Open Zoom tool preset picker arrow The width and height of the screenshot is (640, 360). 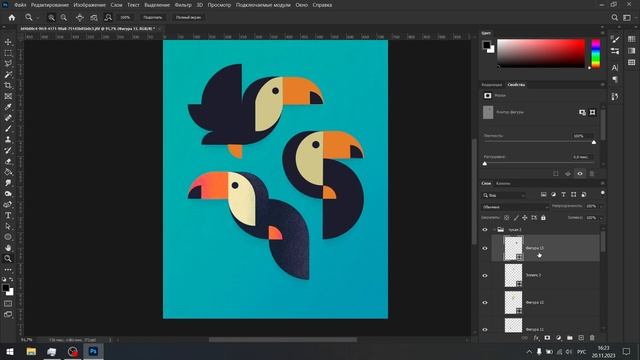pyautogui.click(x=37, y=18)
